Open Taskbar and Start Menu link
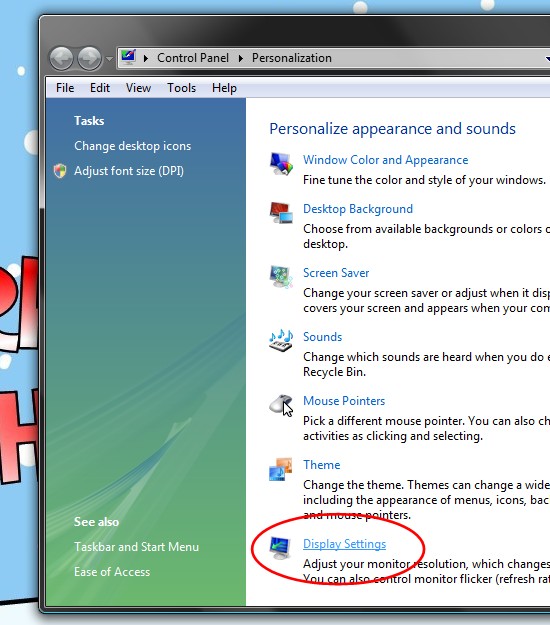This screenshot has height=625, width=550. coord(136,547)
